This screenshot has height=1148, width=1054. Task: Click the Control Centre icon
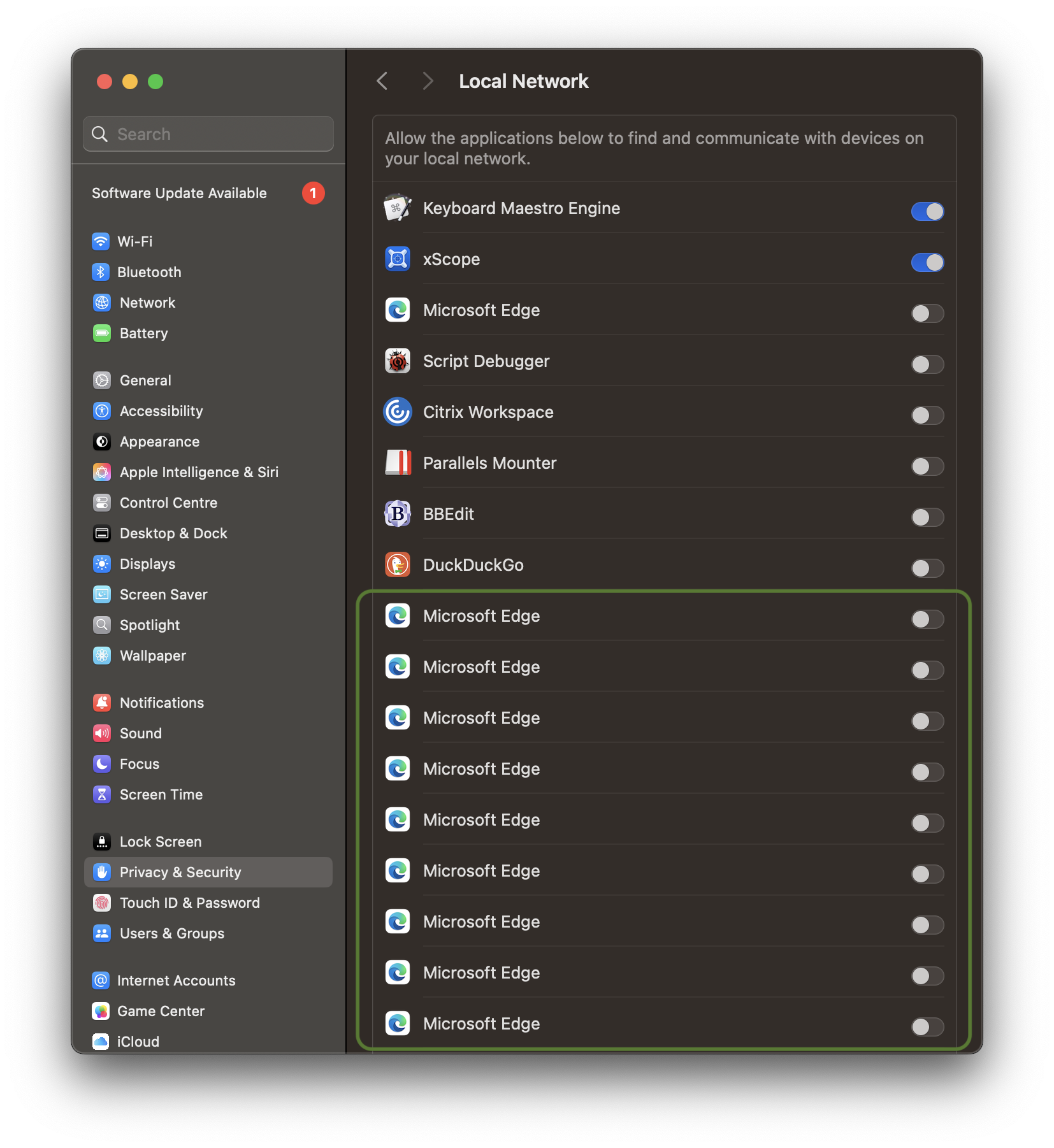pyautogui.click(x=102, y=503)
